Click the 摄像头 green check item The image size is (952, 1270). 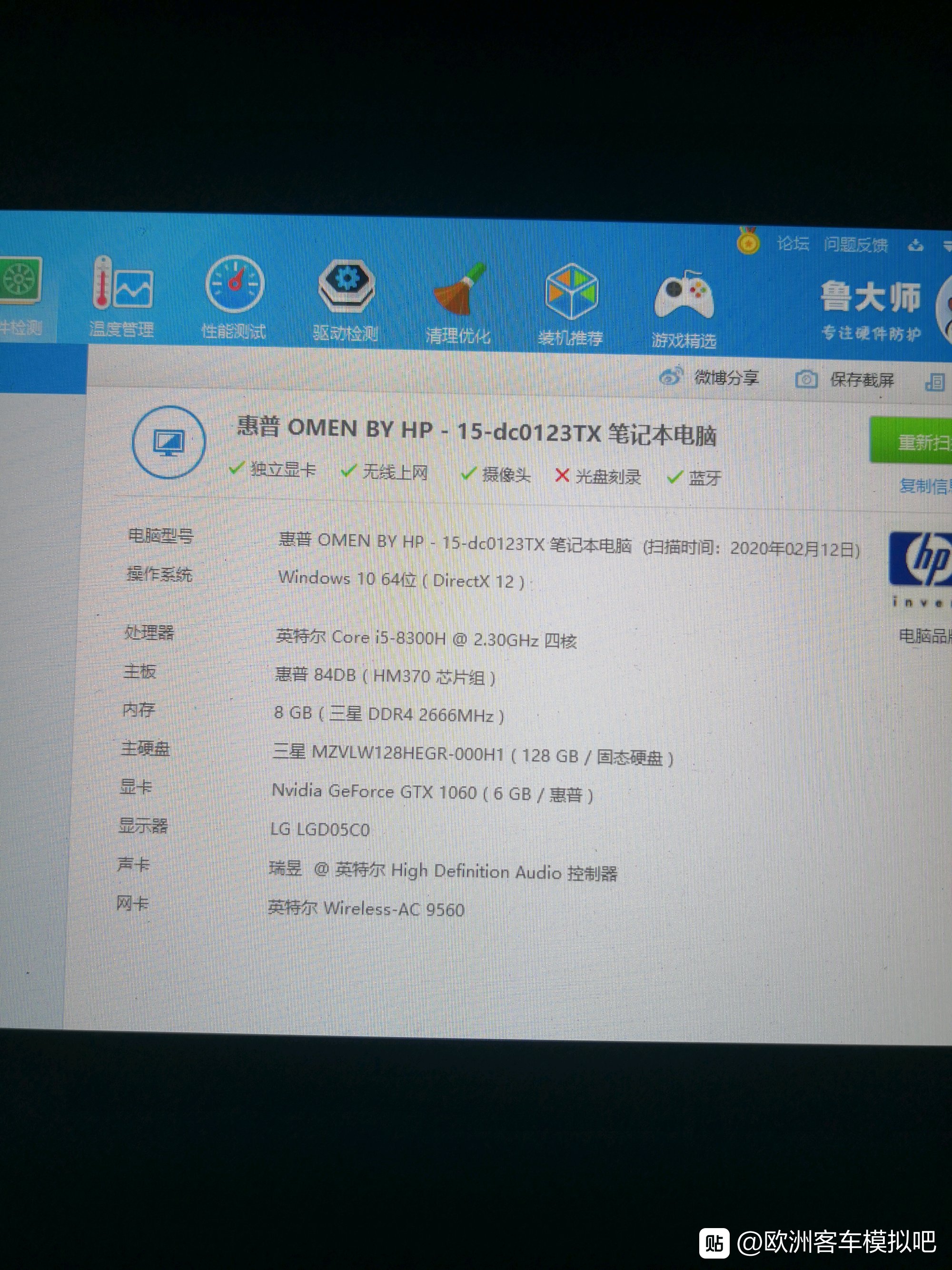(496, 474)
